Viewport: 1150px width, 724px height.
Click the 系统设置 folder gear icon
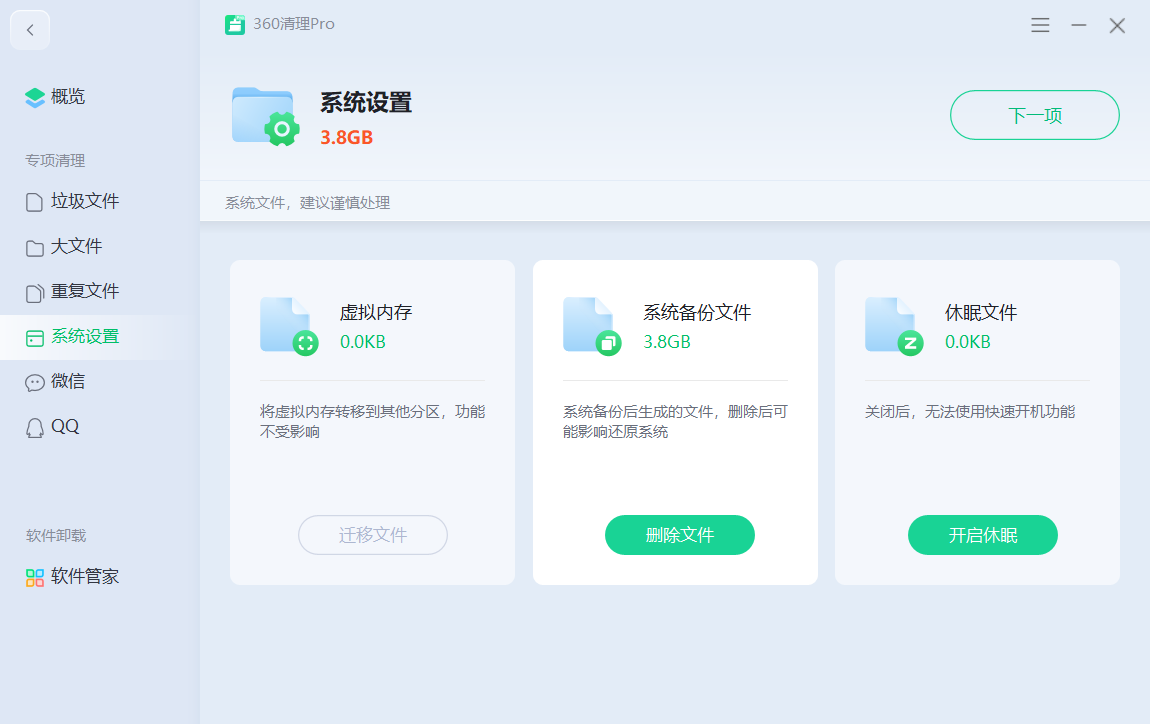pos(265,116)
